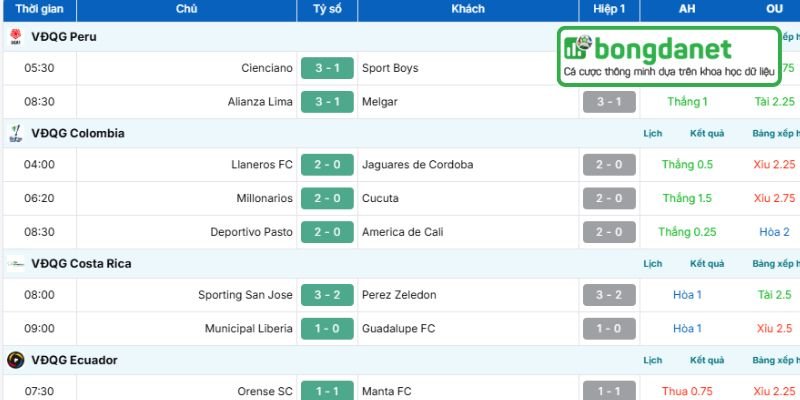Click the VĐQG Ecuador league logo

(15, 360)
